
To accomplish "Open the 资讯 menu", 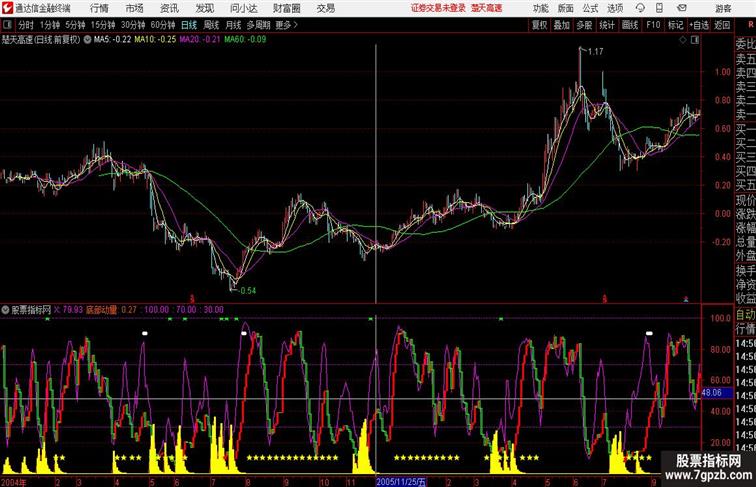I will [x=169, y=8].
